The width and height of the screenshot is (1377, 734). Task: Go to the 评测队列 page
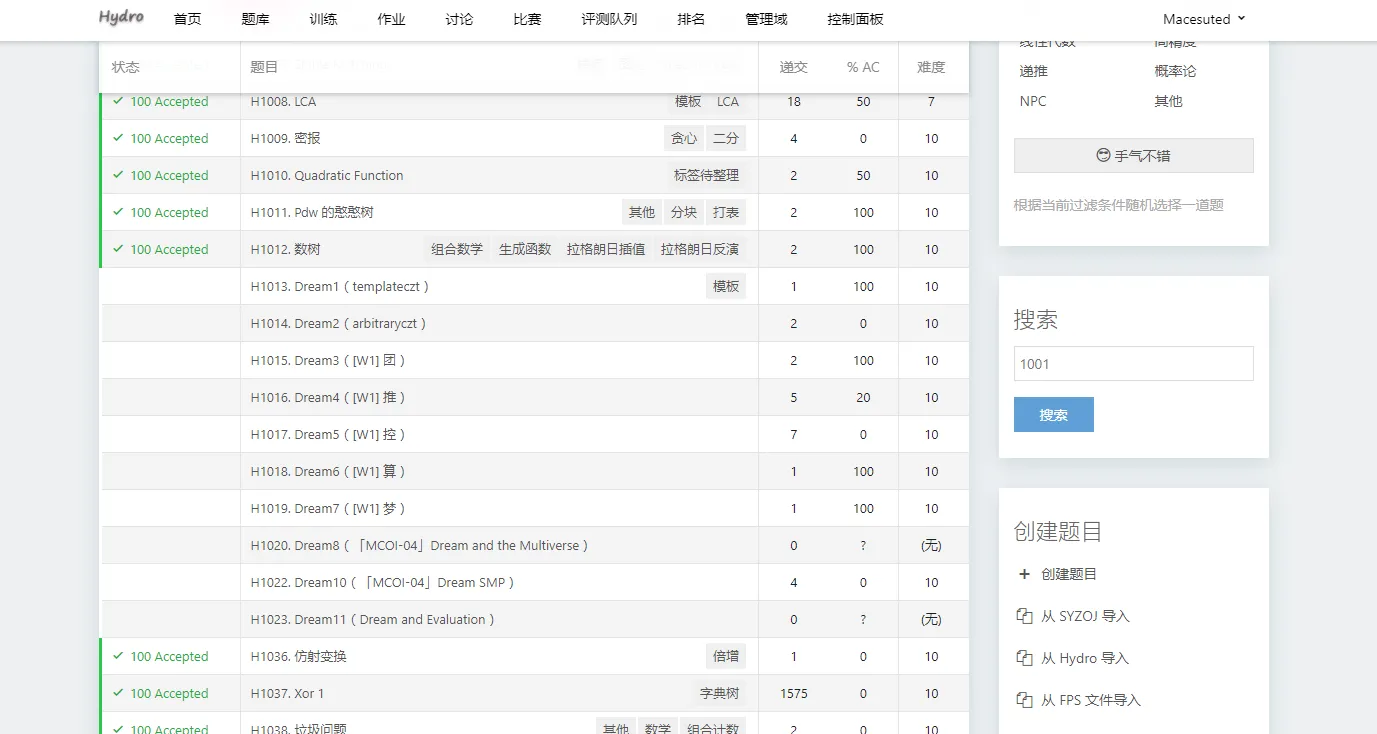(x=609, y=19)
